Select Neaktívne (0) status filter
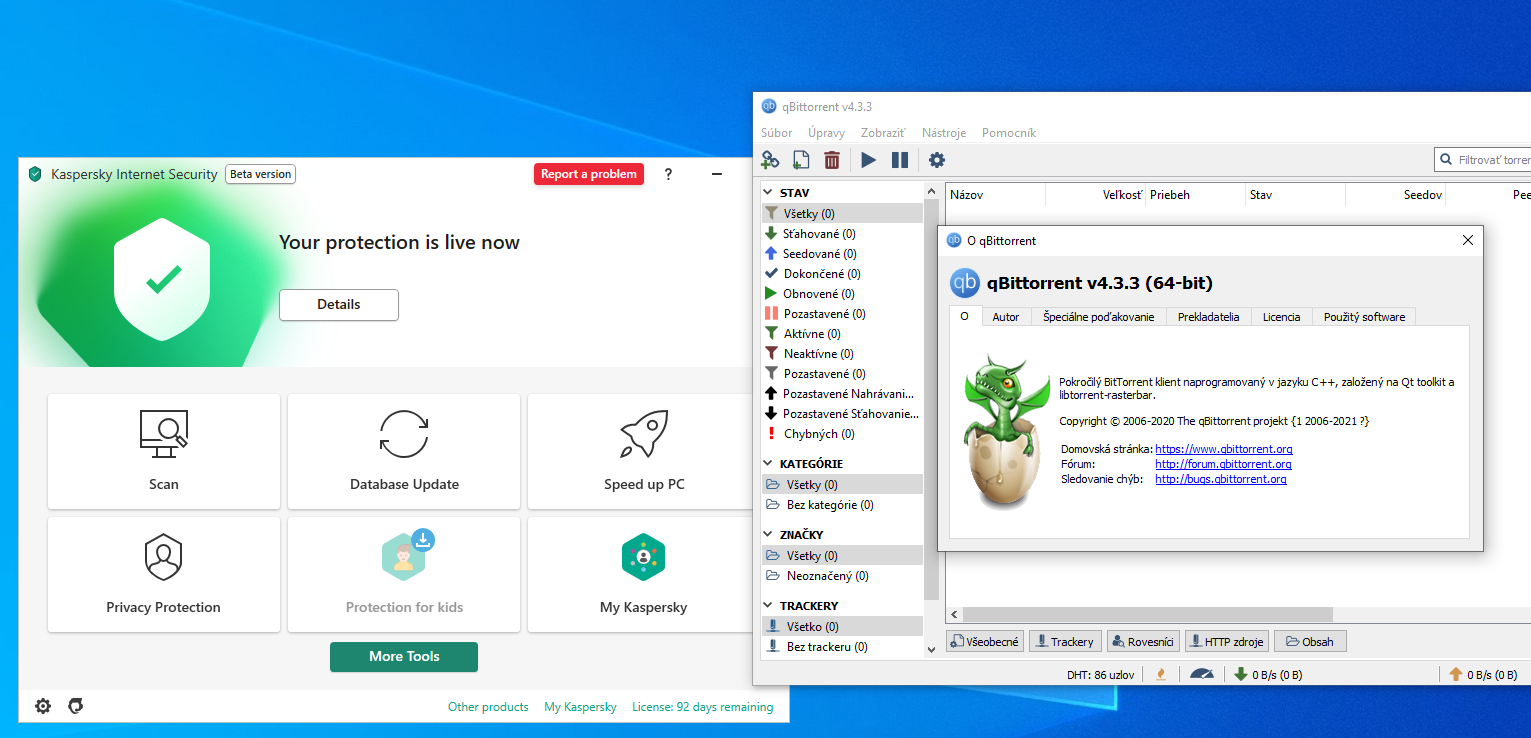The width and height of the screenshot is (1531, 738). [842, 353]
